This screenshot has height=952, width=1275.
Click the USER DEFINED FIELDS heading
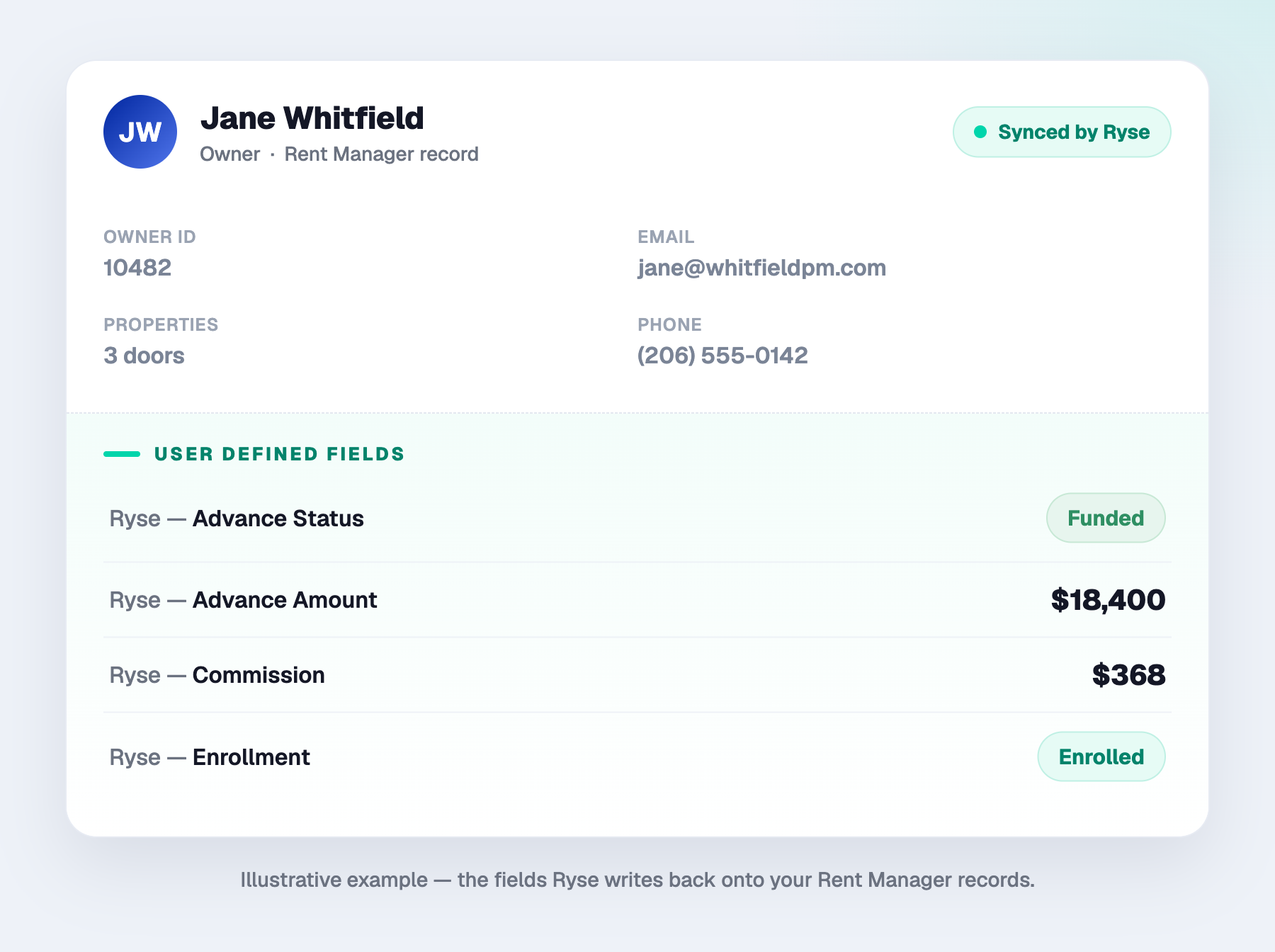point(279,454)
